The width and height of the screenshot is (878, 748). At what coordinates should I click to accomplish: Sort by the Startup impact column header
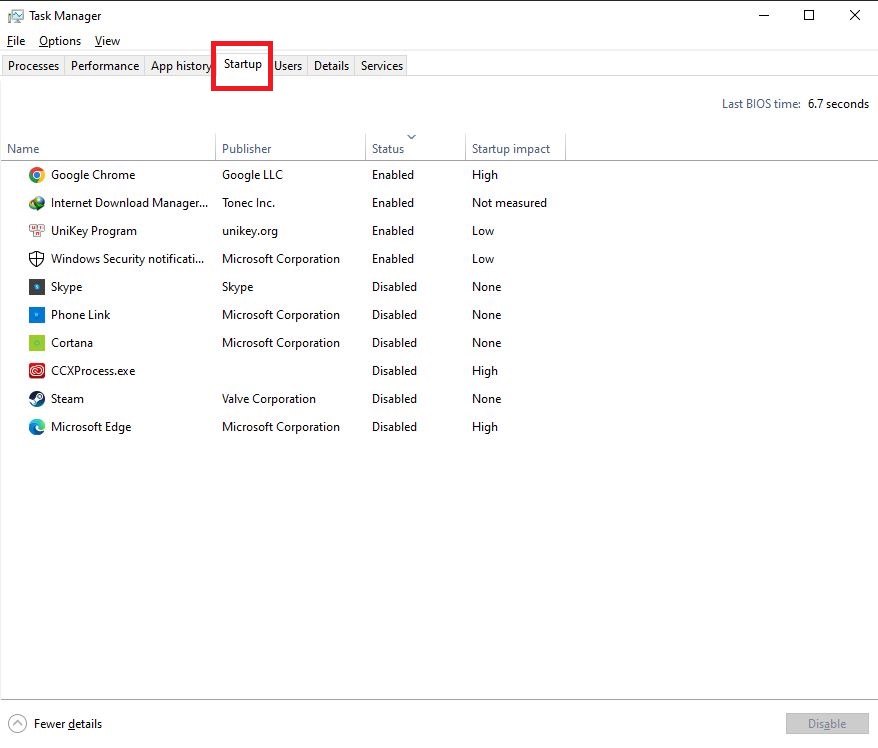tap(515, 148)
